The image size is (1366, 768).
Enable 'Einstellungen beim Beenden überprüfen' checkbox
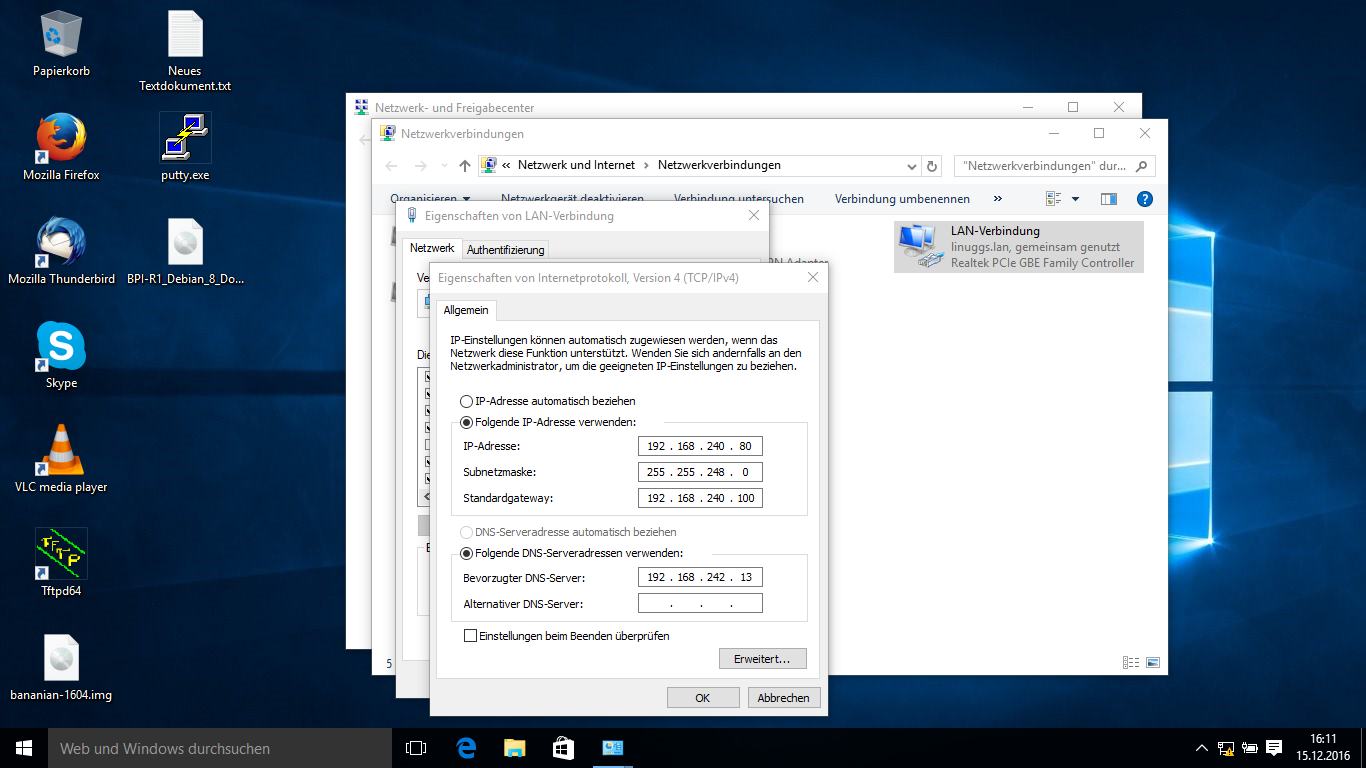click(x=471, y=636)
